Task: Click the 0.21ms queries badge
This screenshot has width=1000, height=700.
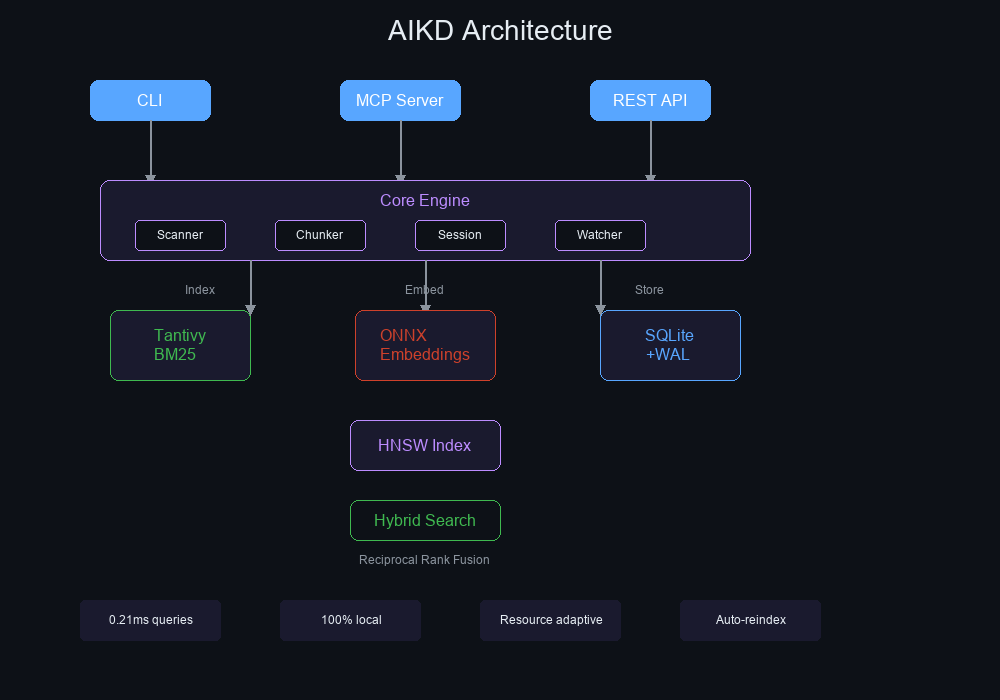Action: click(x=151, y=620)
